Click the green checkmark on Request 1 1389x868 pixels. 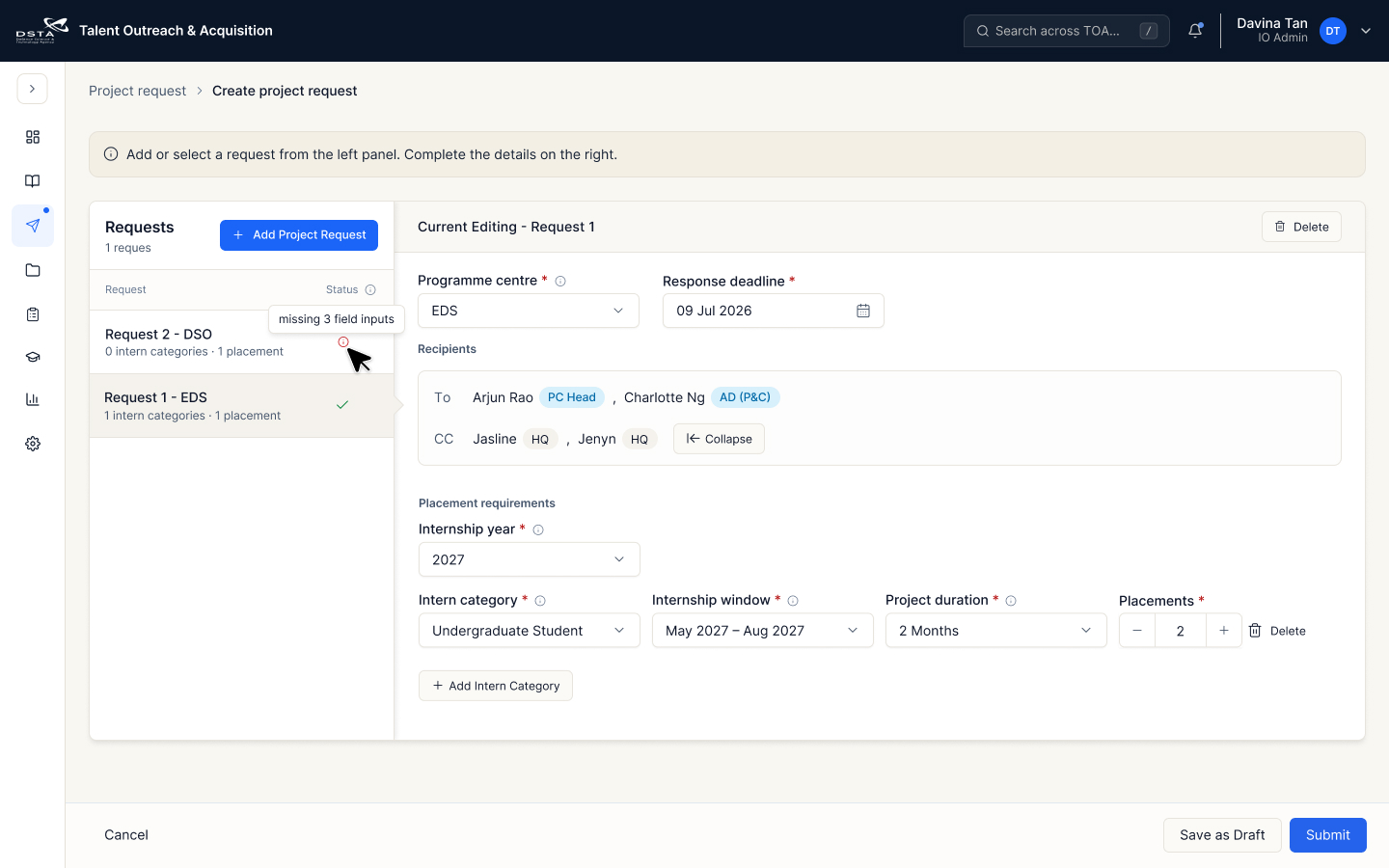342,405
